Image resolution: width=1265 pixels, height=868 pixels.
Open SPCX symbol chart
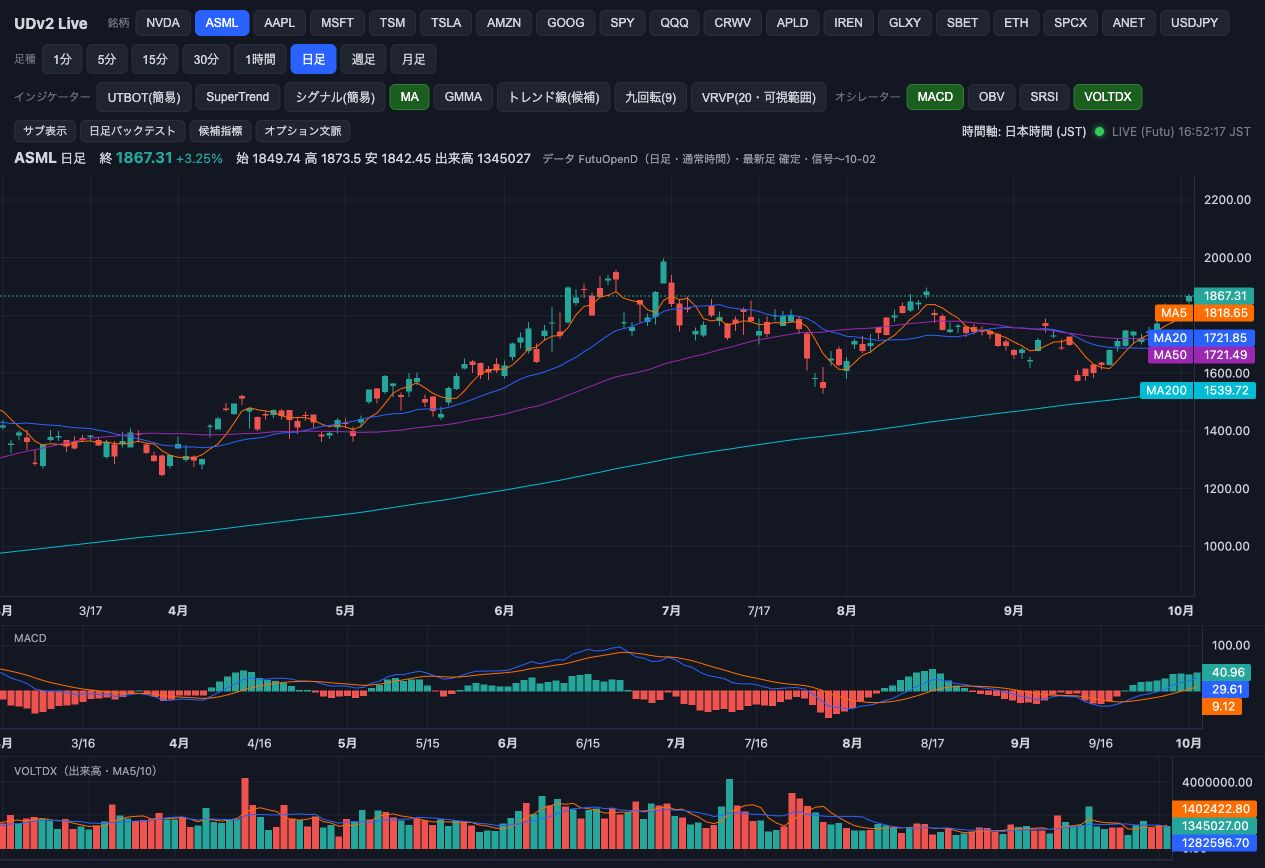pyautogui.click(x=1070, y=23)
